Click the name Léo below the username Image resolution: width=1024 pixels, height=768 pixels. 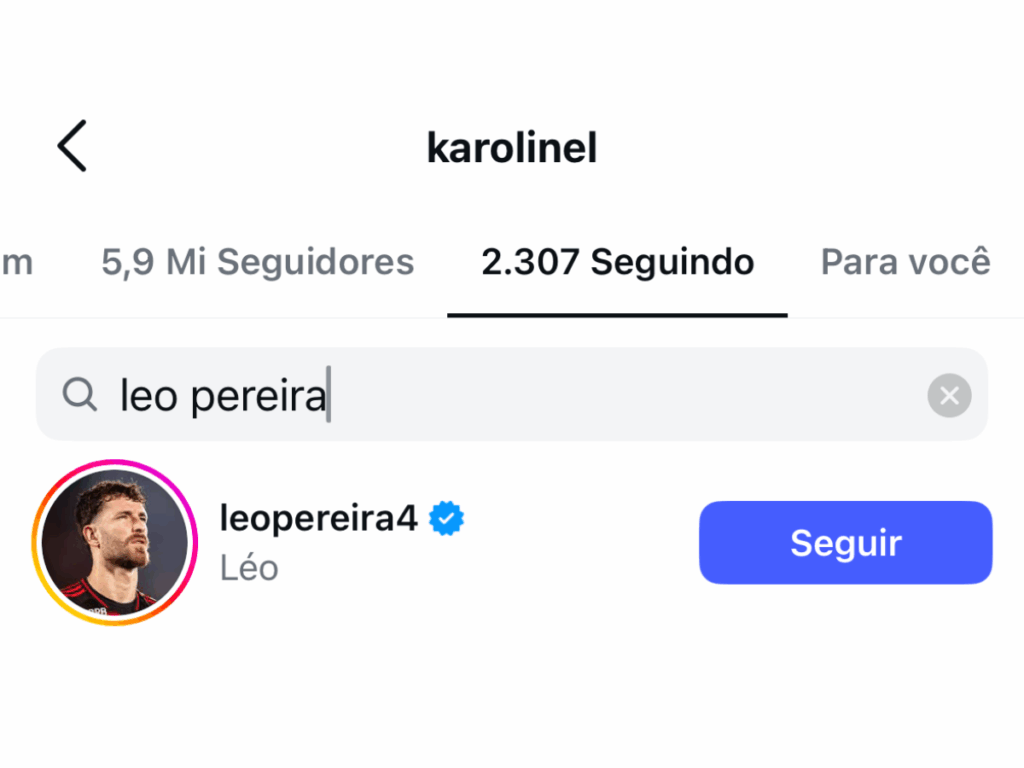tap(248, 567)
